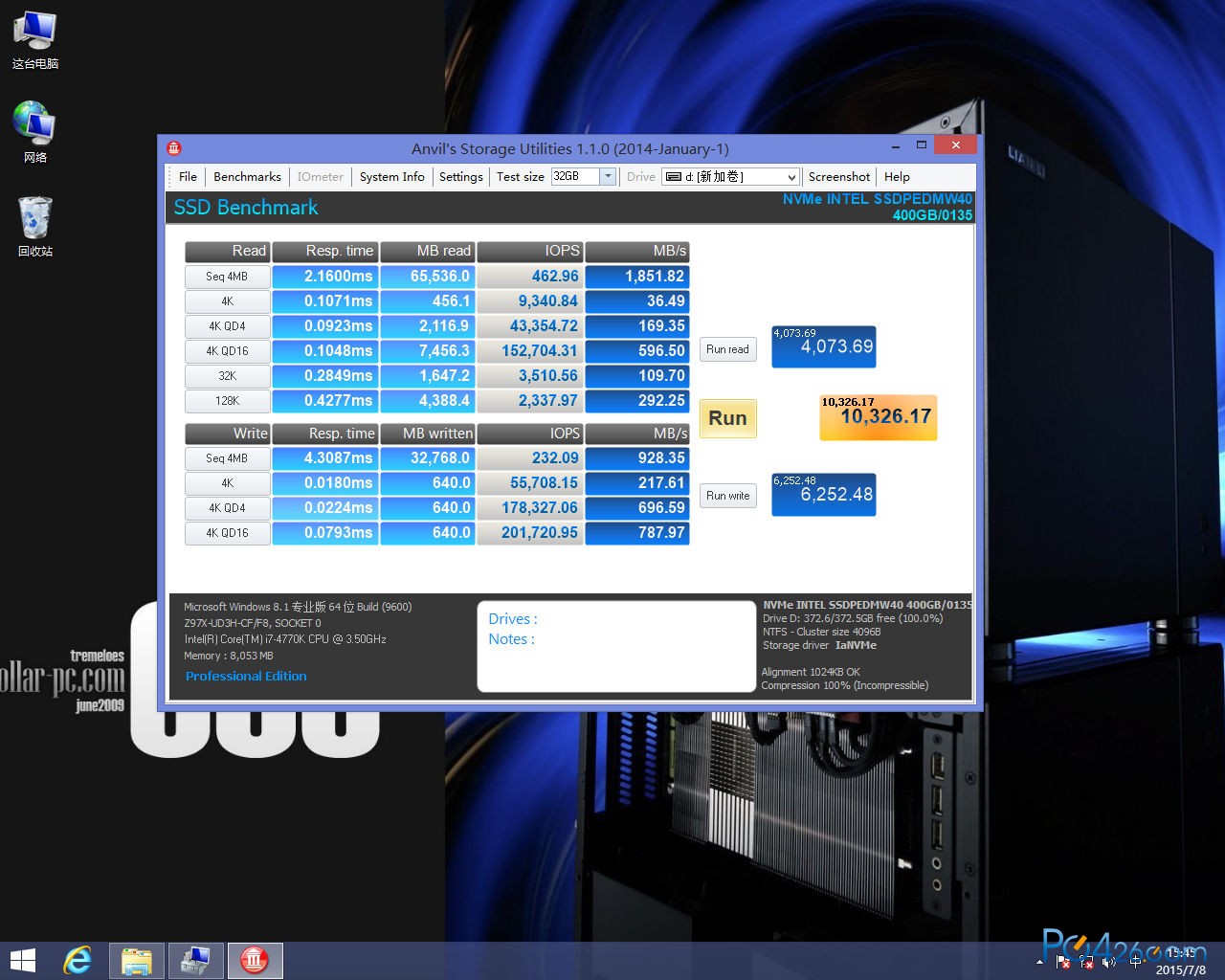Image resolution: width=1225 pixels, height=980 pixels.
Task: Open the Benchmarks menu
Action: coord(247,177)
